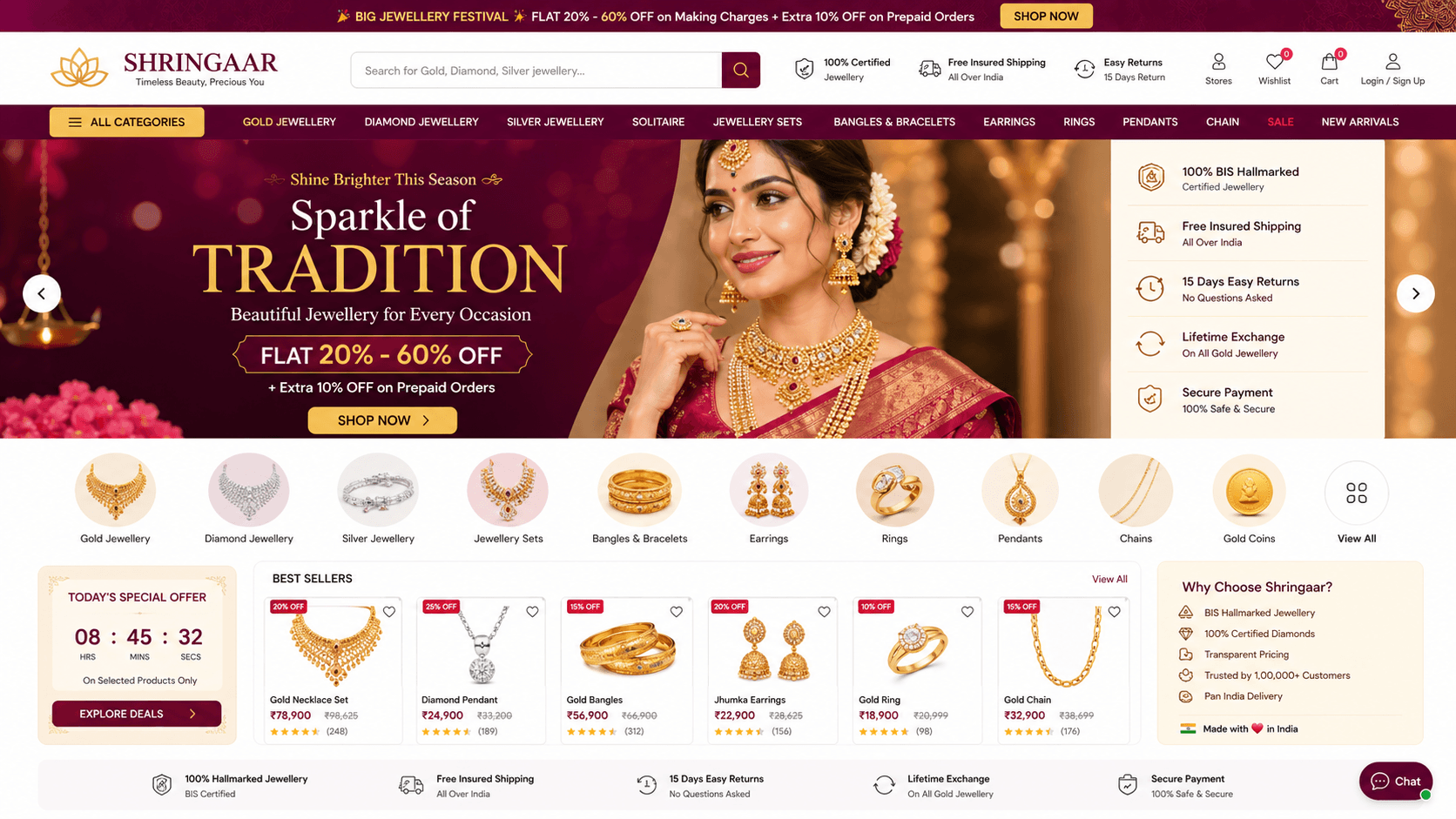Expand the All Categories hamburger menu

coord(127,122)
